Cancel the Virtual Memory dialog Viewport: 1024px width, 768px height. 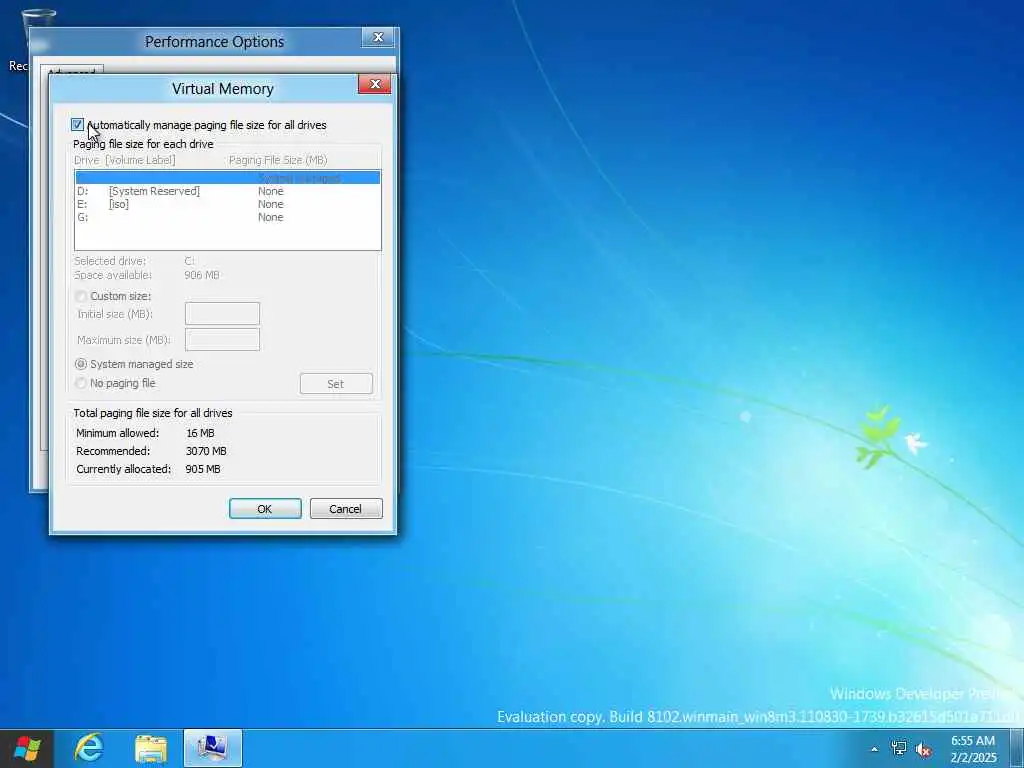point(346,509)
